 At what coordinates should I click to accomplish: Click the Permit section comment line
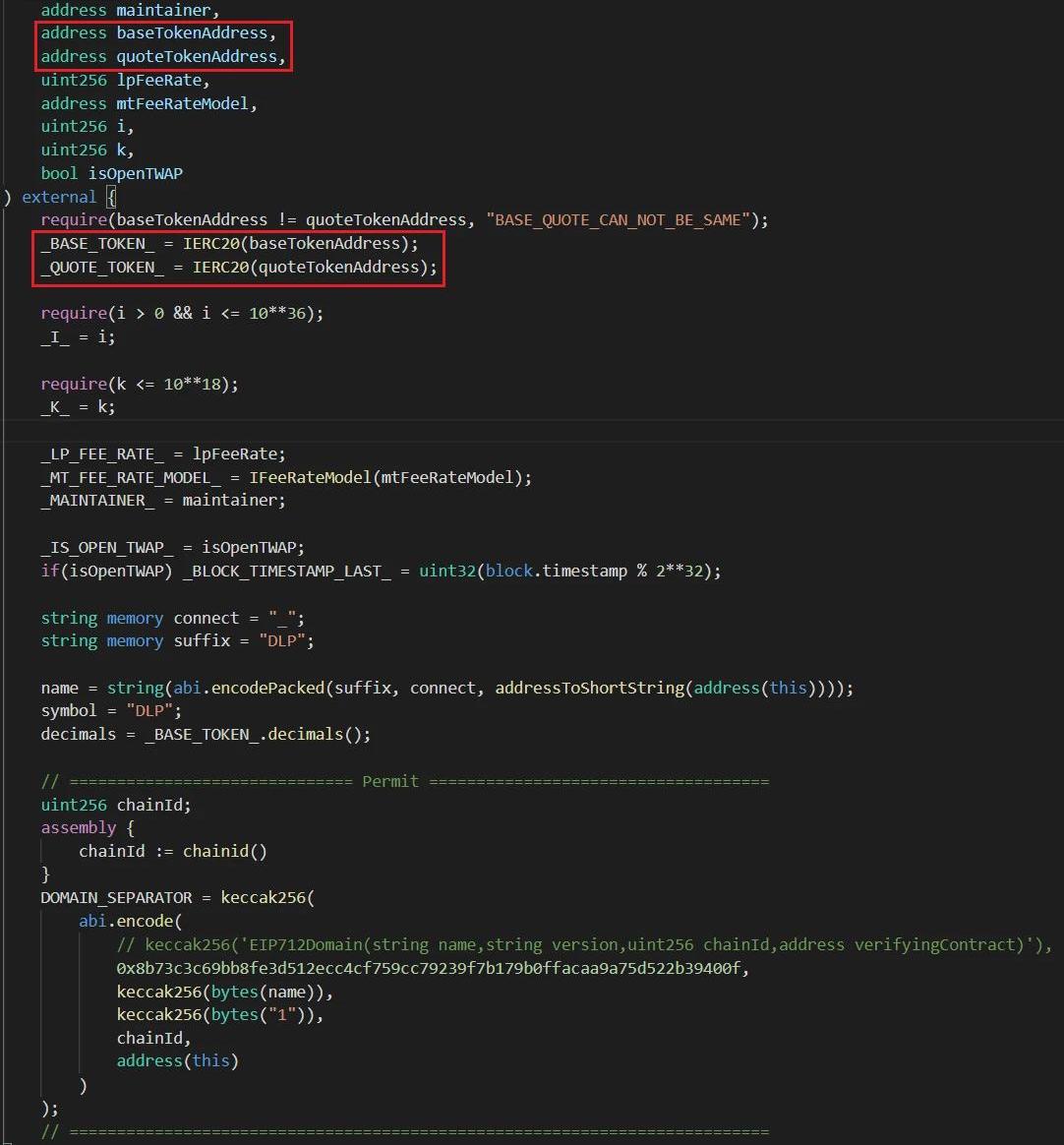404,782
